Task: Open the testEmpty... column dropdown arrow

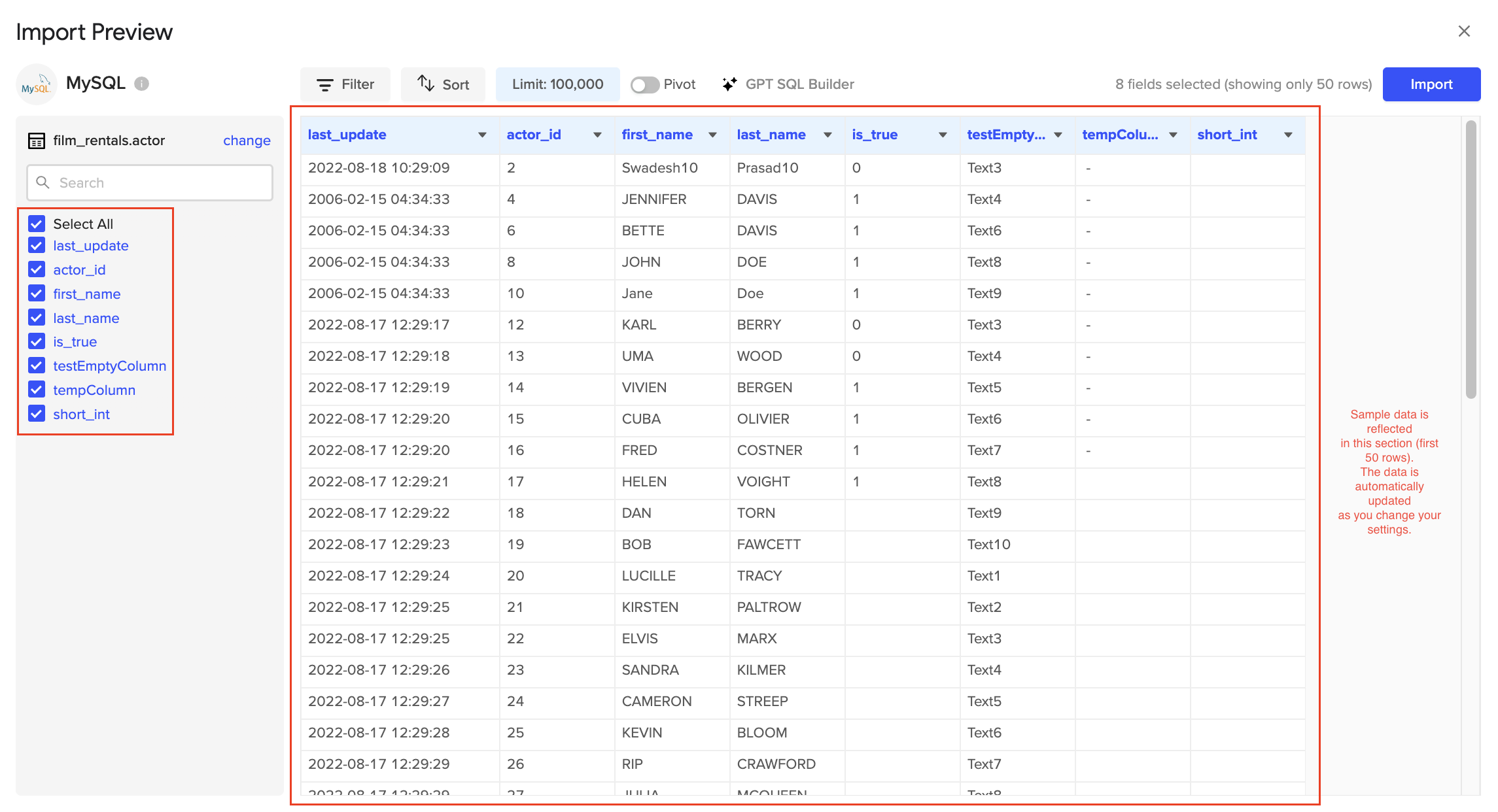Action: (x=1058, y=135)
